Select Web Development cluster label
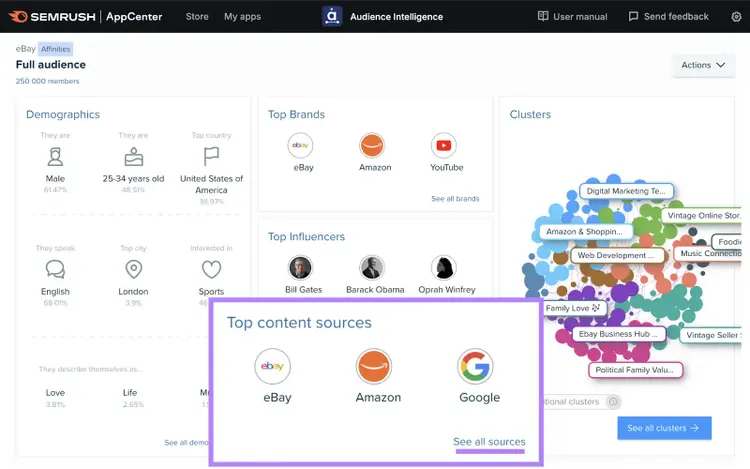Image resolution: width=750 pixels, height=469 pixels. [618, 255]
